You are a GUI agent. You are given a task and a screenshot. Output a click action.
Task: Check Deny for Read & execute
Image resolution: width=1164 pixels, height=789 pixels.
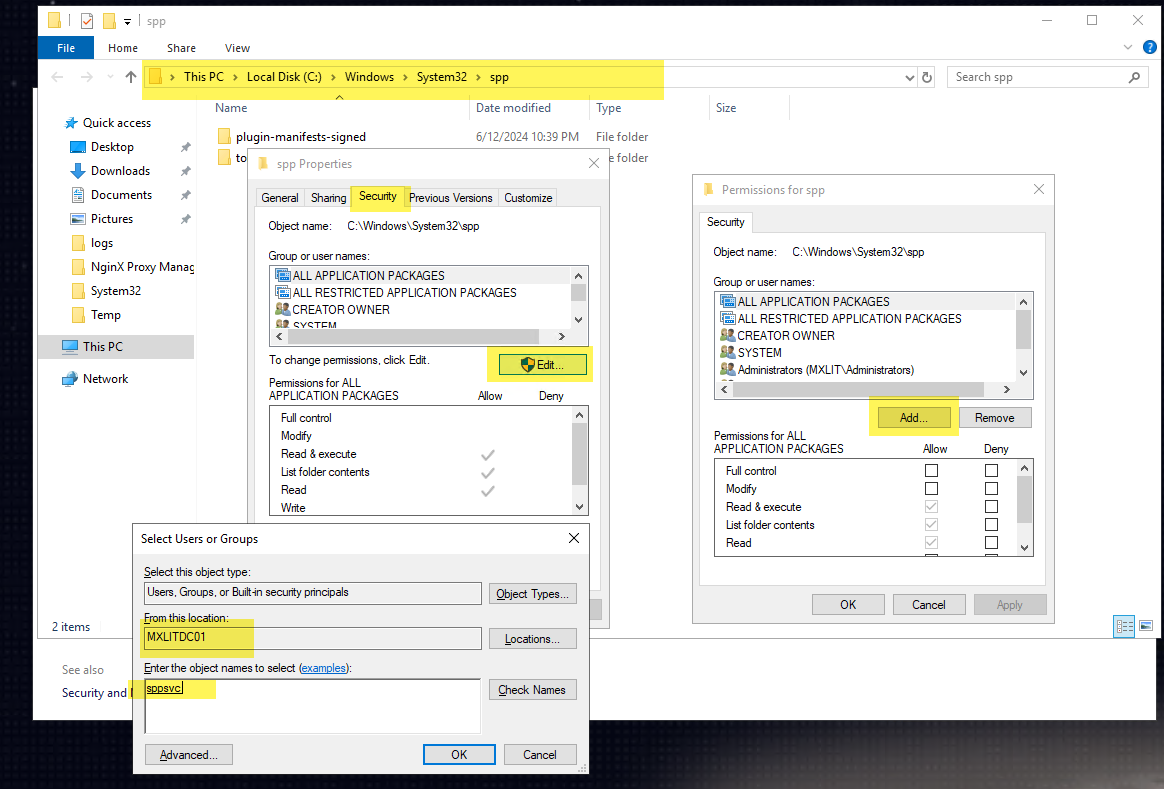point(991,507)
